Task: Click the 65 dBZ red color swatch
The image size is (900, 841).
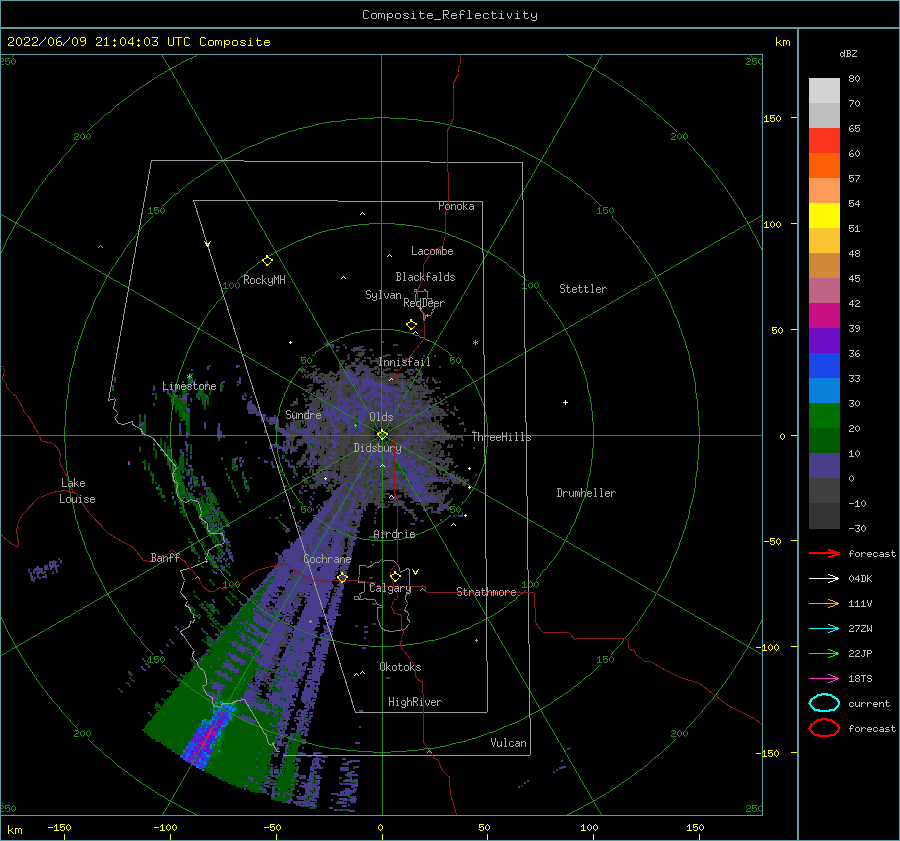Action: (824, 141)
